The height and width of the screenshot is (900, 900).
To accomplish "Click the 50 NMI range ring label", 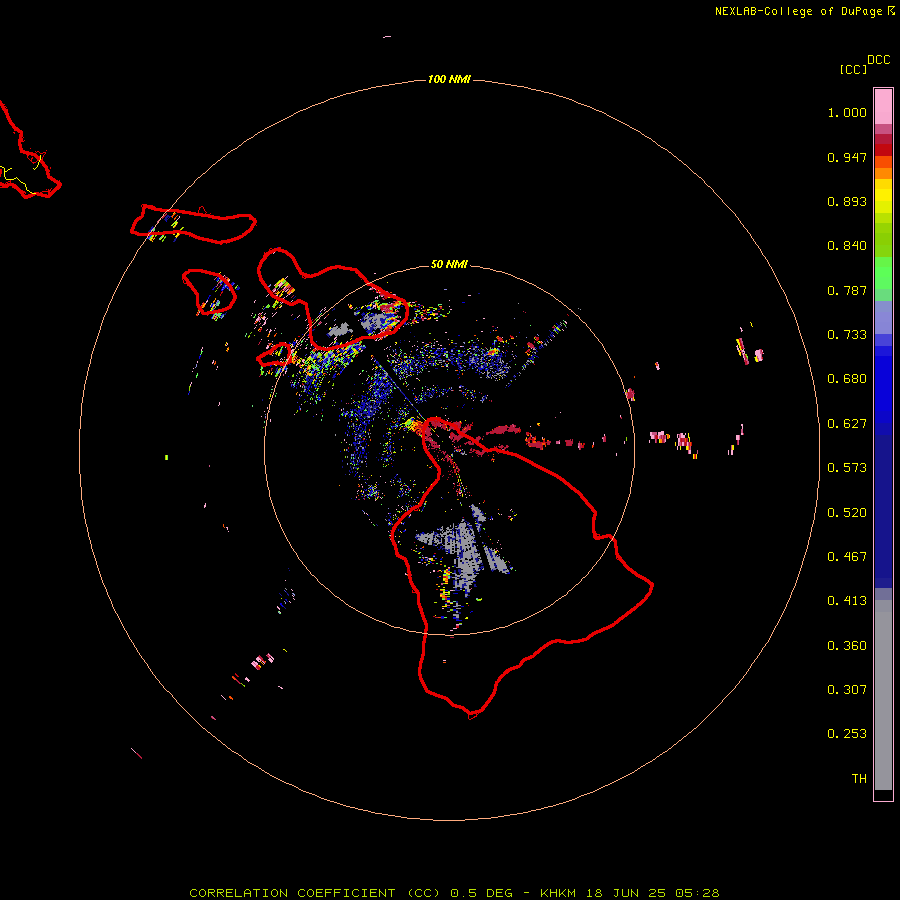I will pos(449,264).
